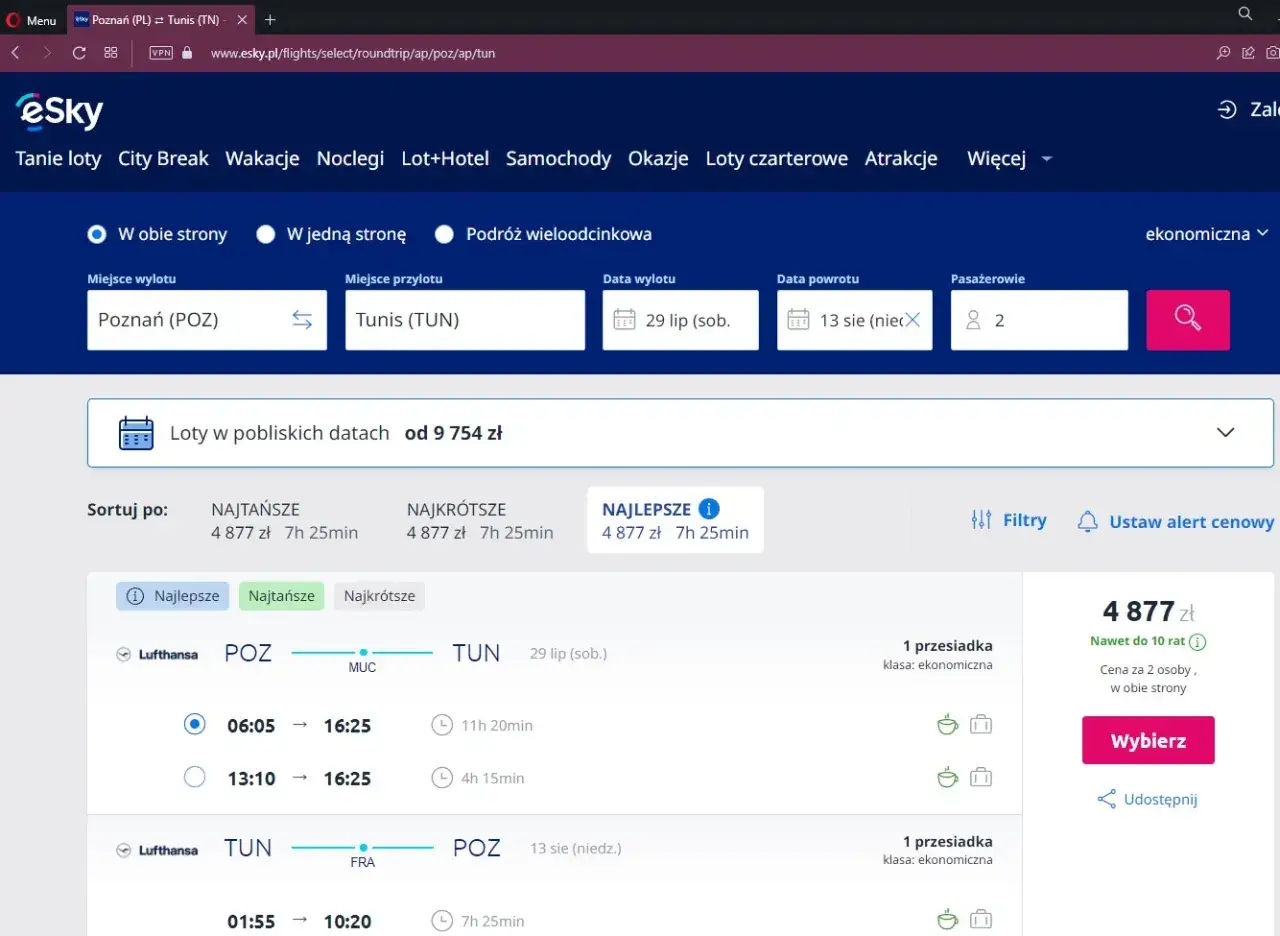Click the pink search magnifier button
The height and width of the screenshot is (936, 1280).
(1187, 320)
